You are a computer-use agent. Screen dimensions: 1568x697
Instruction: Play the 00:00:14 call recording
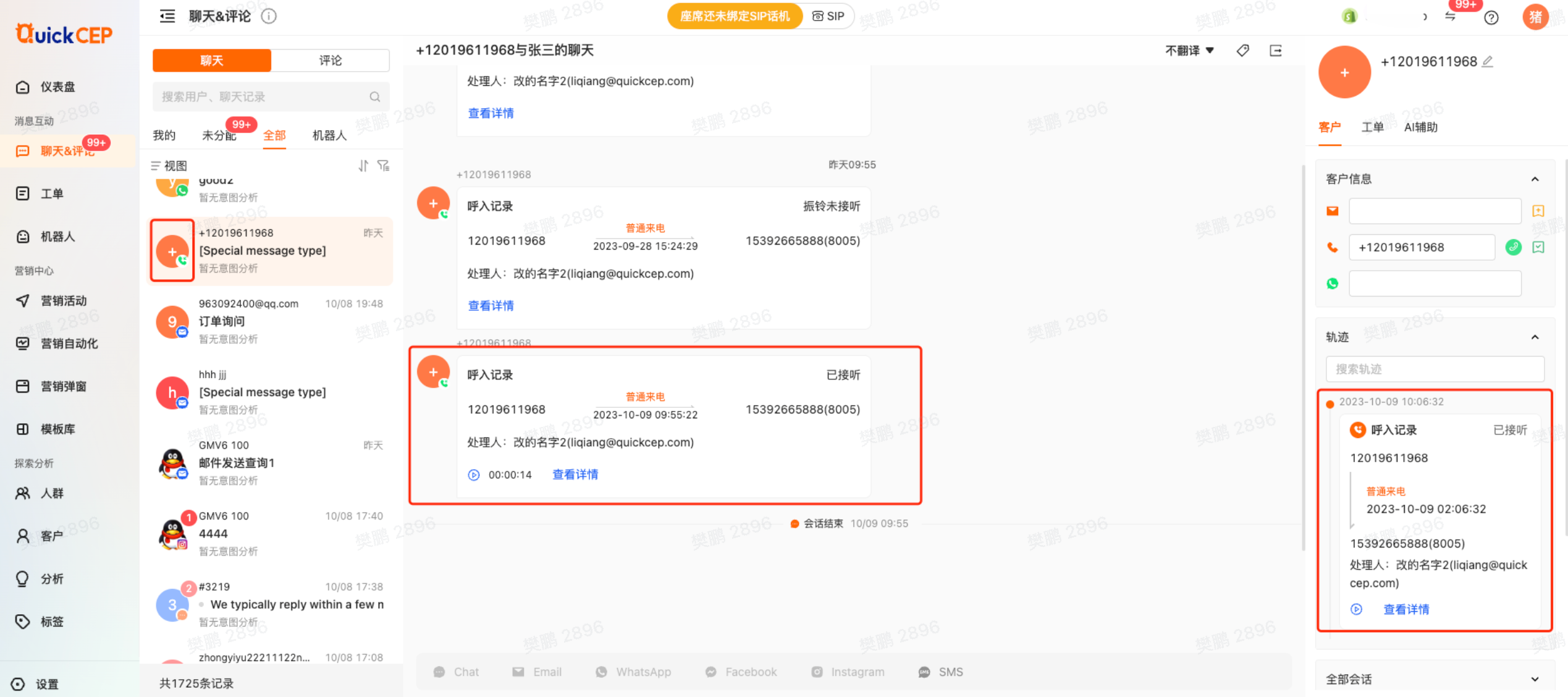[474, 475]
